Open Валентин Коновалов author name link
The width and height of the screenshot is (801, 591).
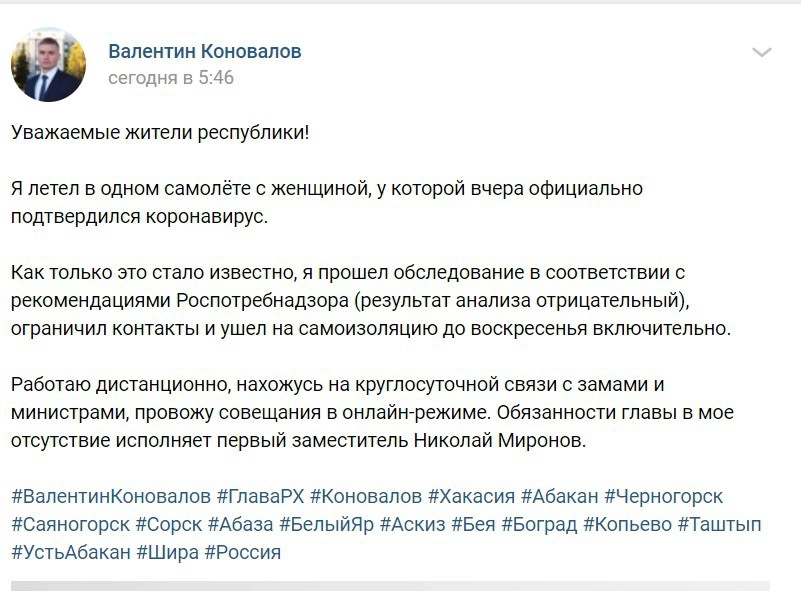(x=204, y=51)
